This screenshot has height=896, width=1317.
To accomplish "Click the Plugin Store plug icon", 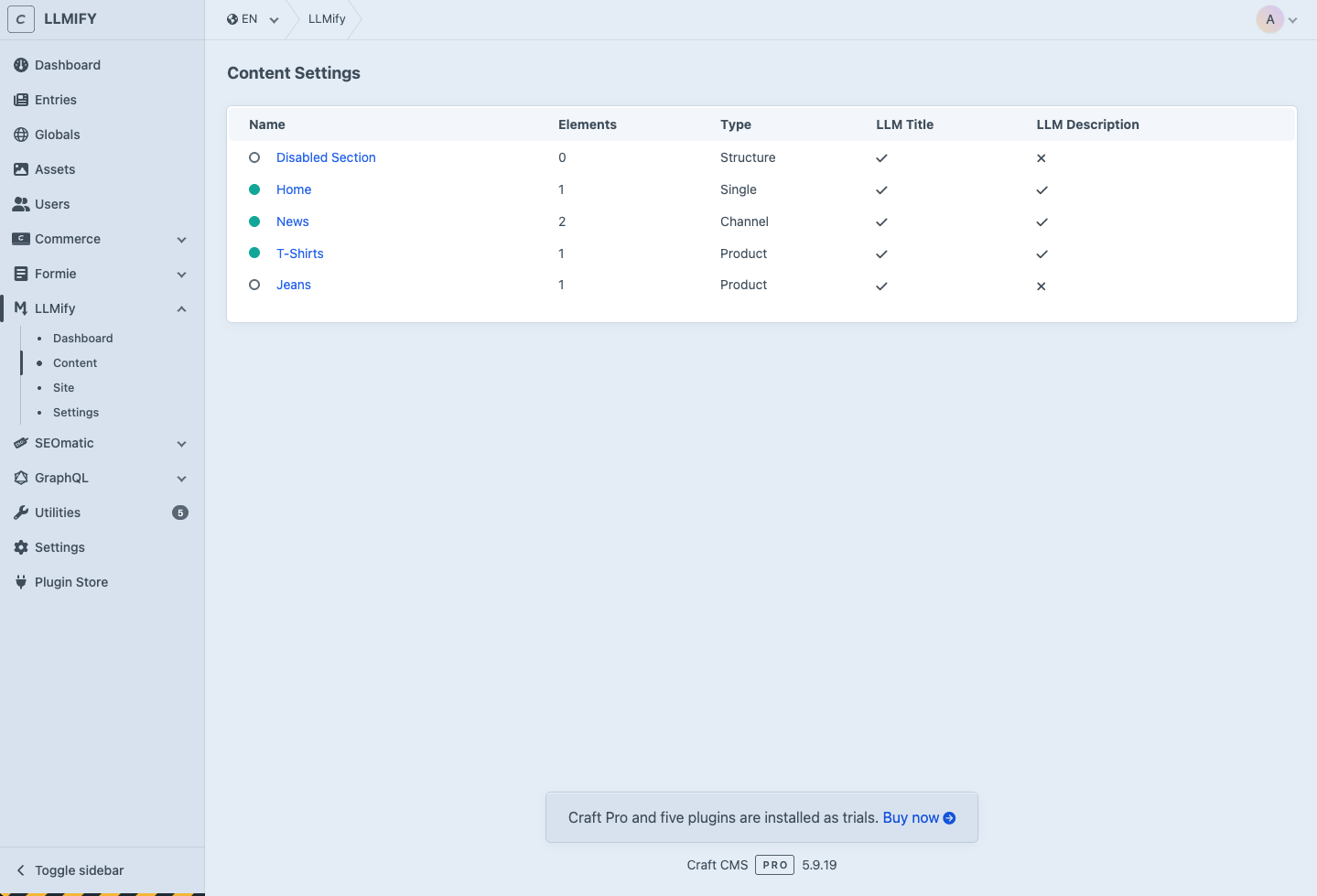I will coord(21,582).
